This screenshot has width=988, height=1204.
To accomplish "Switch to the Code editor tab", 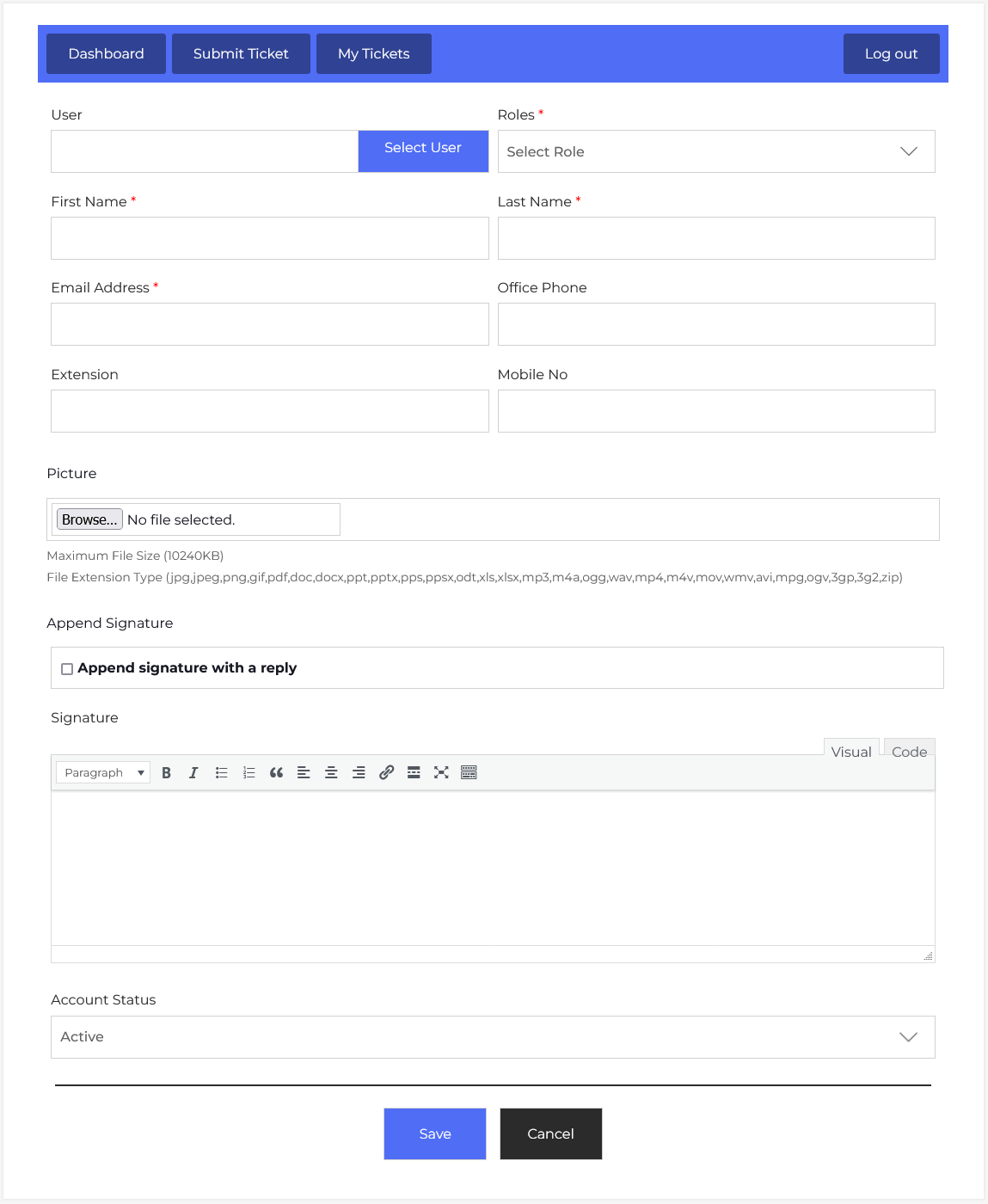I will tap(908, 751).
